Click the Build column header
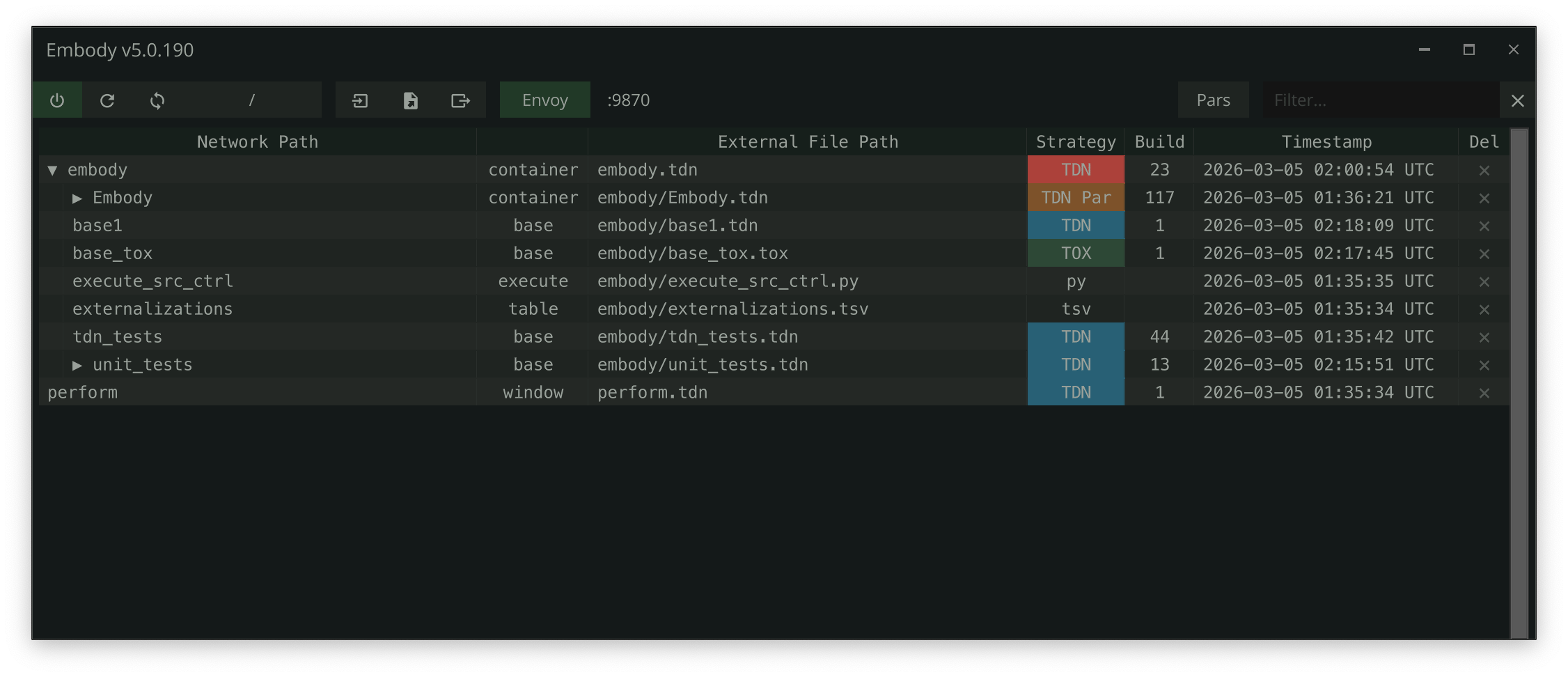The image size is (1568, 677). pos(1159,142)
